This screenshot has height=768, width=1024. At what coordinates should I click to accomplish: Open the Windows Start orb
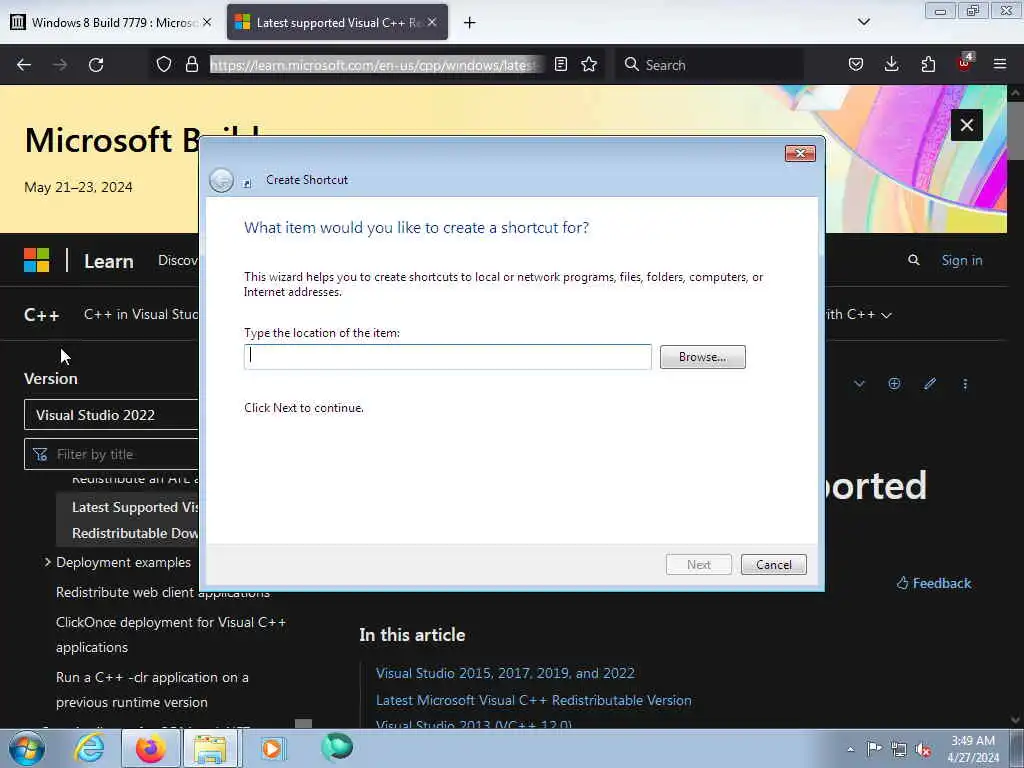27,748
